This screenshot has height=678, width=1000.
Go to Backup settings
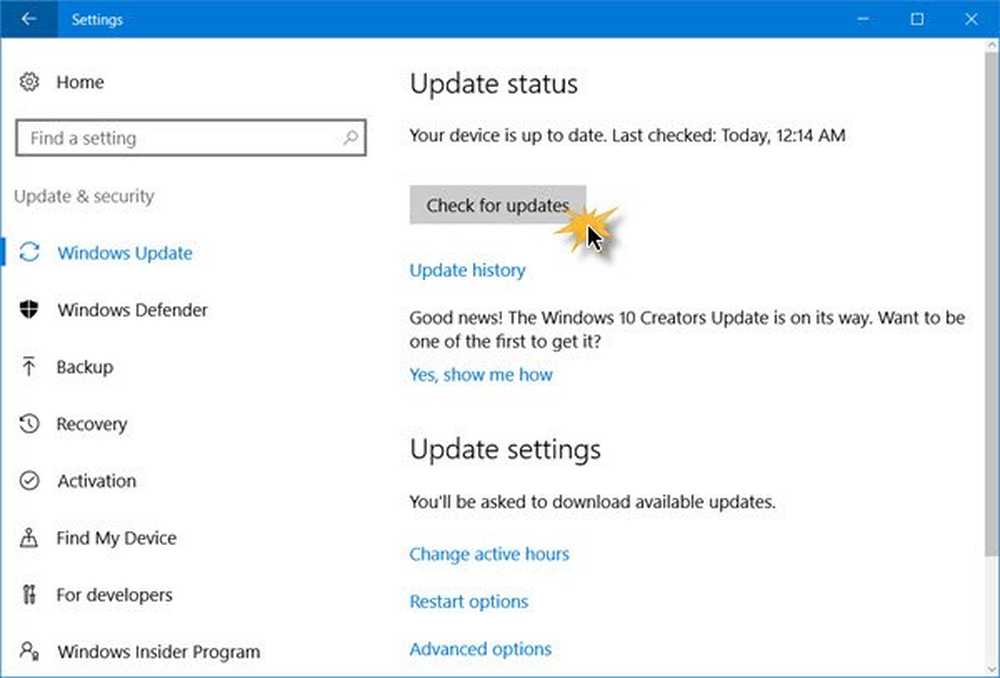pos(85,367)
